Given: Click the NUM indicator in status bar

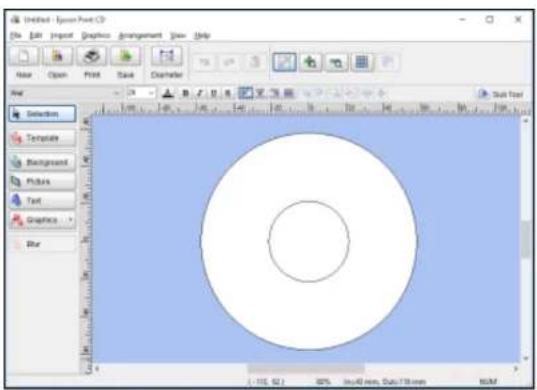Looking at the screenshot, I should [x=488, y=381].
